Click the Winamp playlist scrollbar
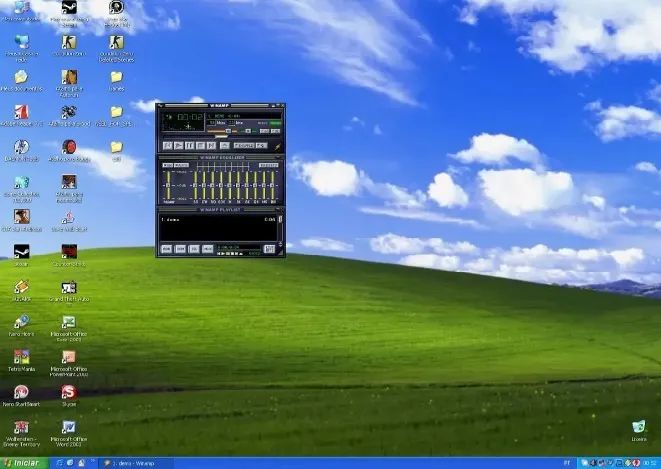 coord(280,228)
